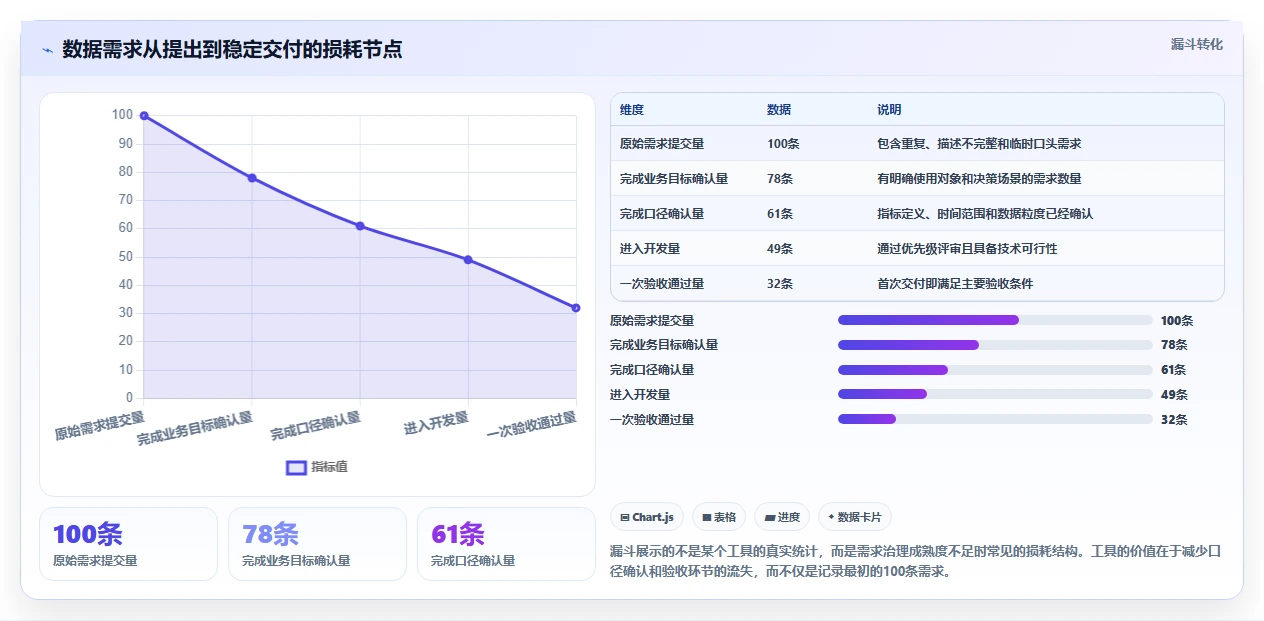The height and width of the screenshot is (621, 1264).
Task: Click the 表格 tag chip
Action: [719, 517]
